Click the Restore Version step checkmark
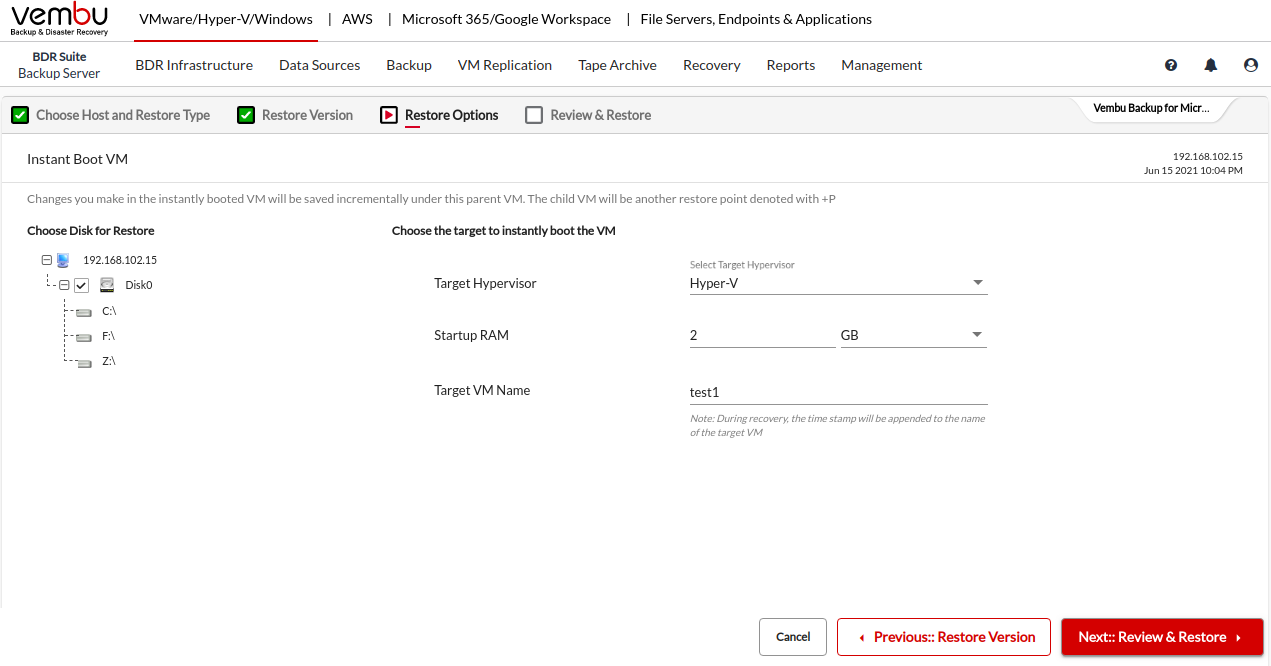 246,115
